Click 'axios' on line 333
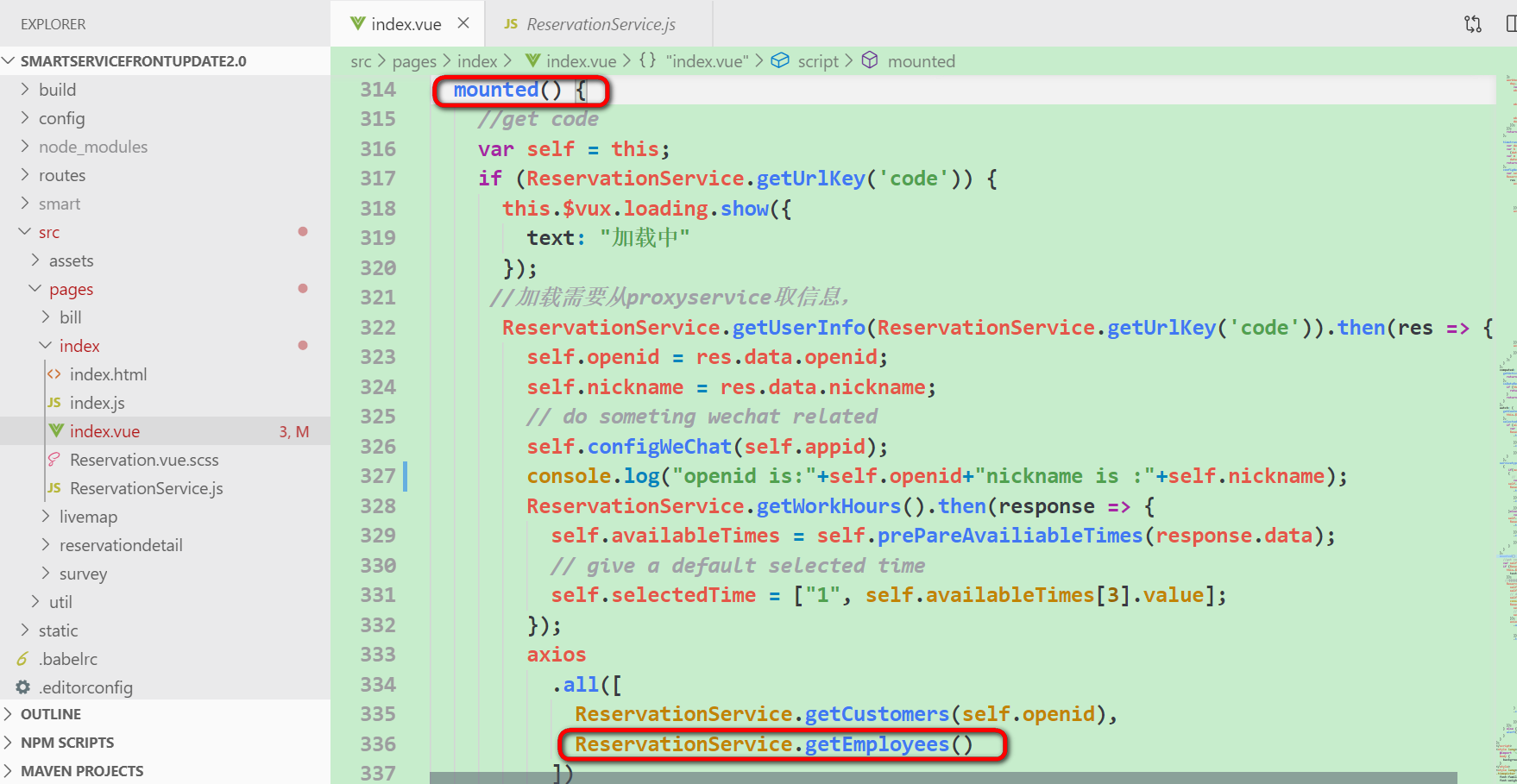This screenshot has width=1517, height=784. 557,655
